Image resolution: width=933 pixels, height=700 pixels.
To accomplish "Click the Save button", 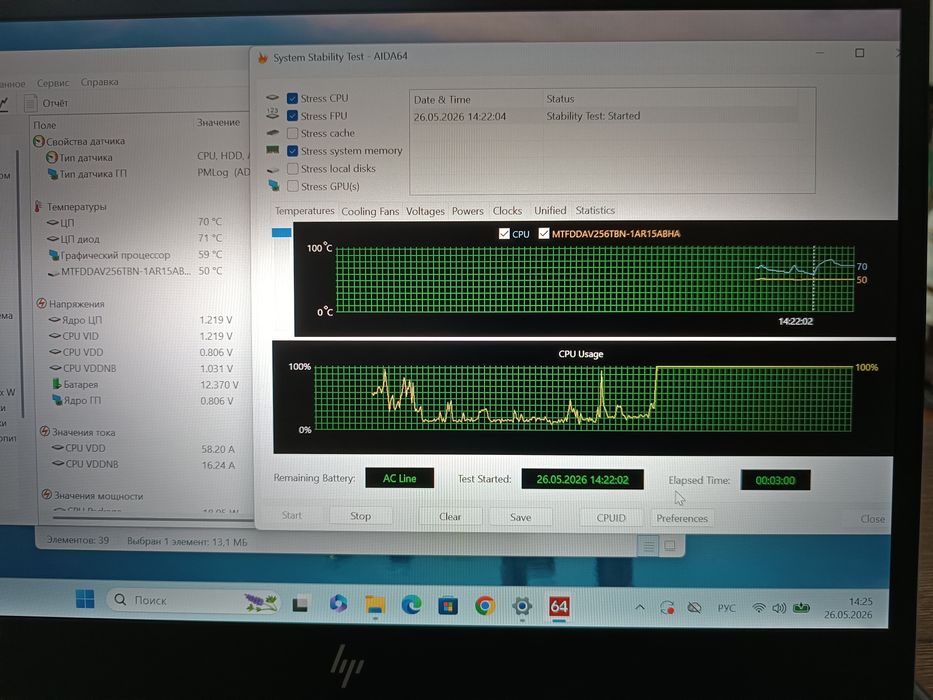I will click(x=521, y=517).
